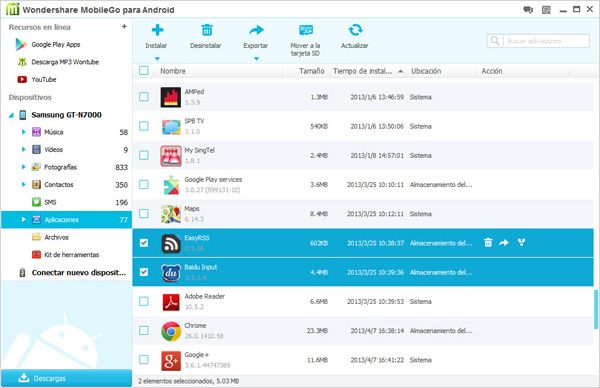Open the Exportar dropdown arrow

[x=256, y=59]
